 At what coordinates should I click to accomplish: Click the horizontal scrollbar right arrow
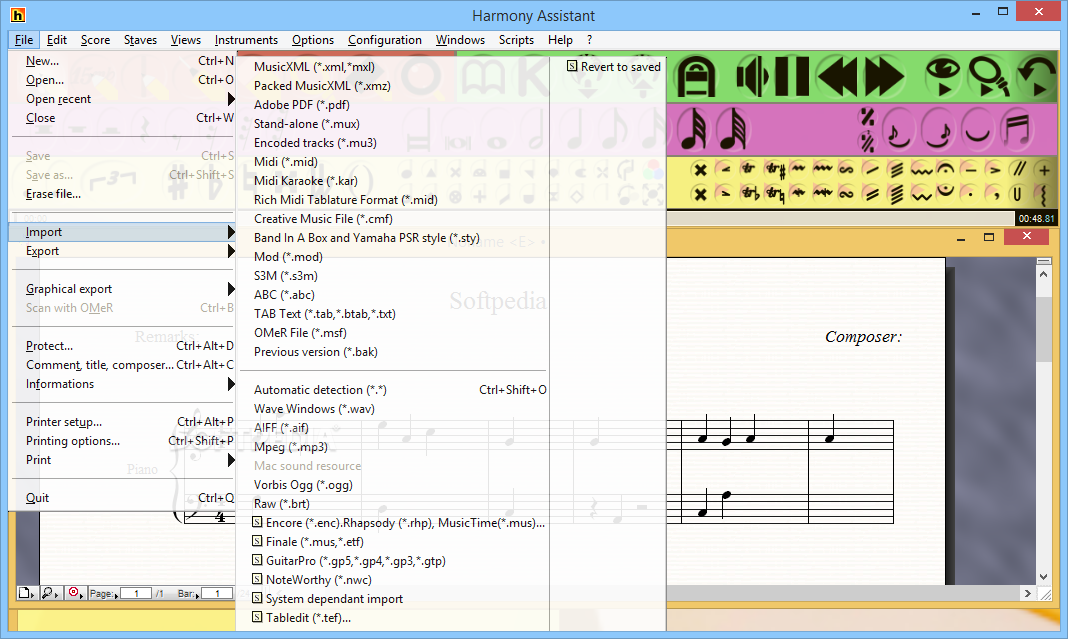(1028, 593)
